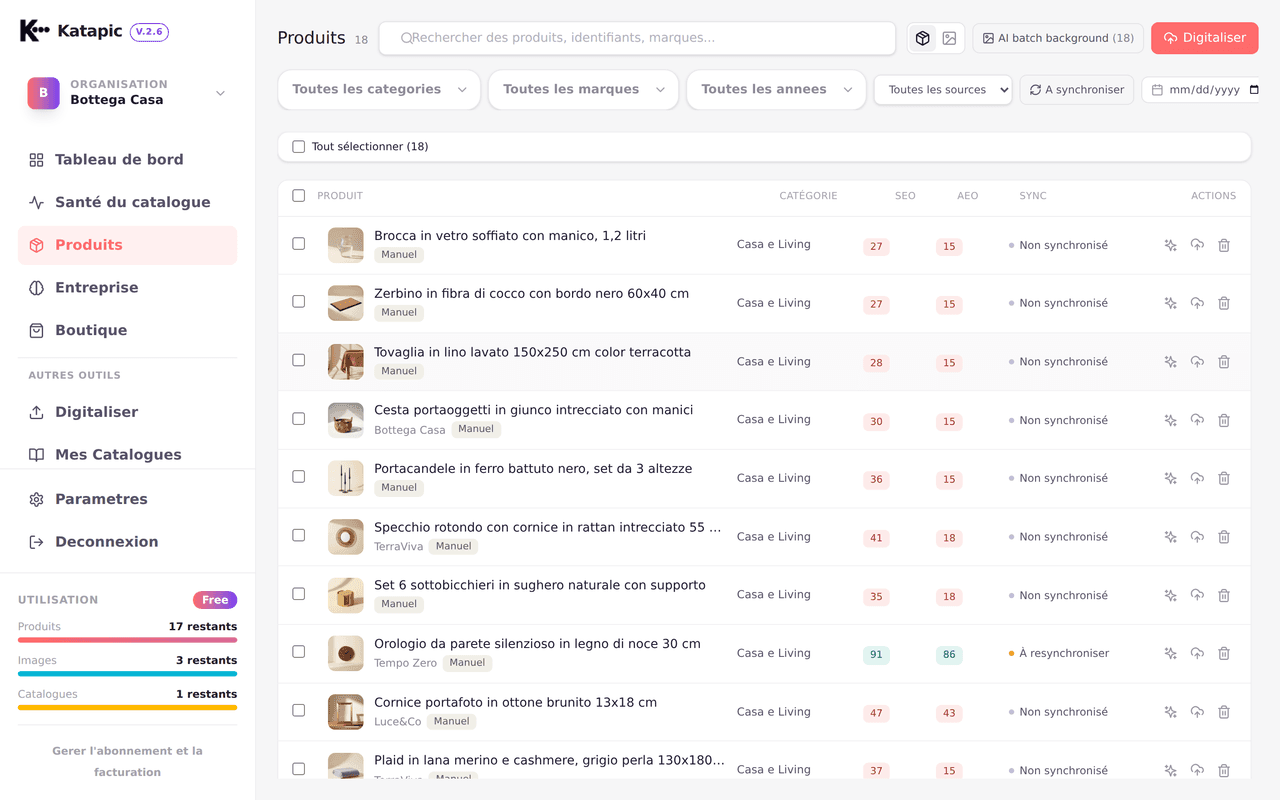Open thumbnail of Cornice portafoto in ottone

[346, 712]
